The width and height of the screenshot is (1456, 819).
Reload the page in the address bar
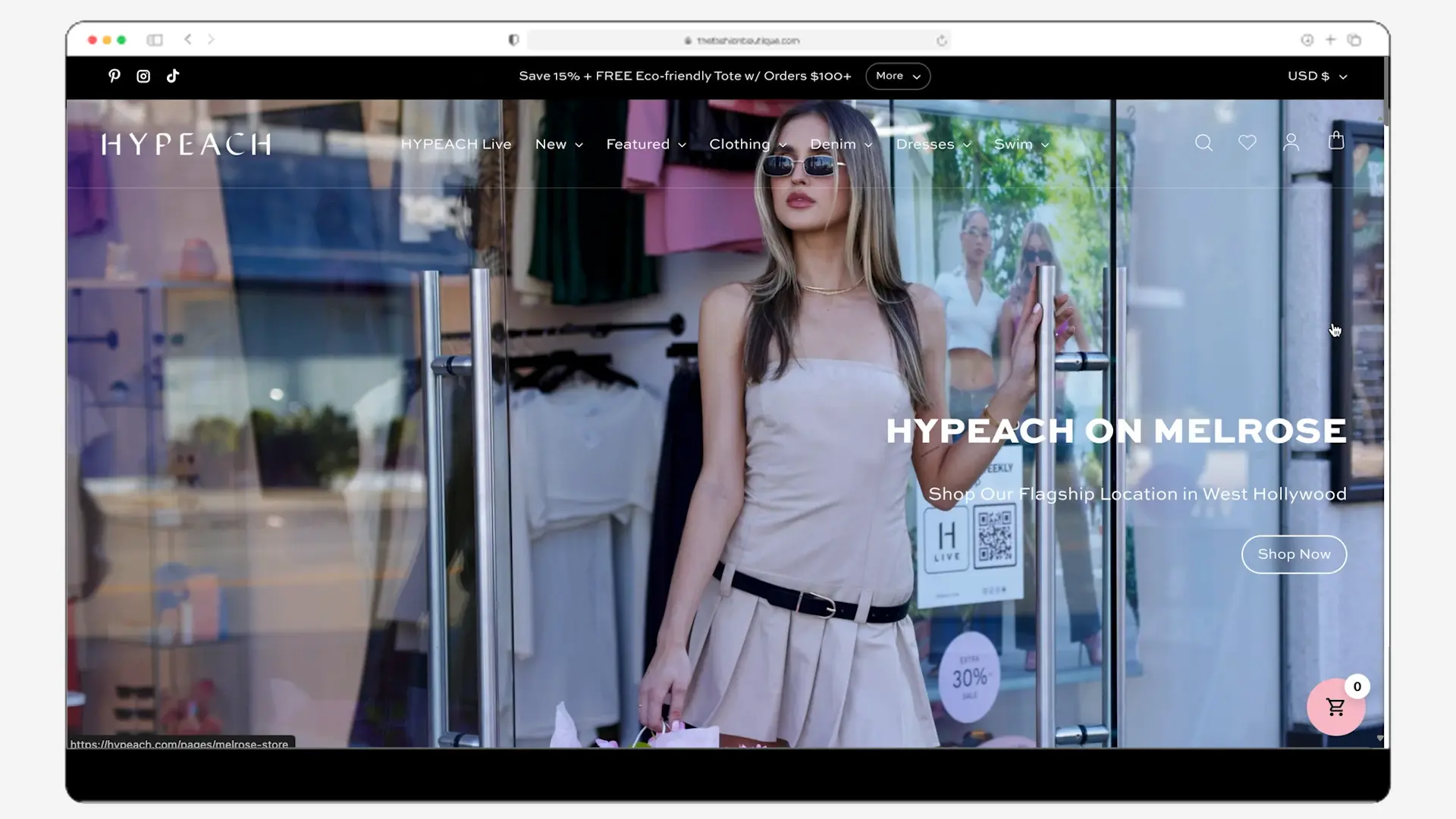click(x=942, y=41)
